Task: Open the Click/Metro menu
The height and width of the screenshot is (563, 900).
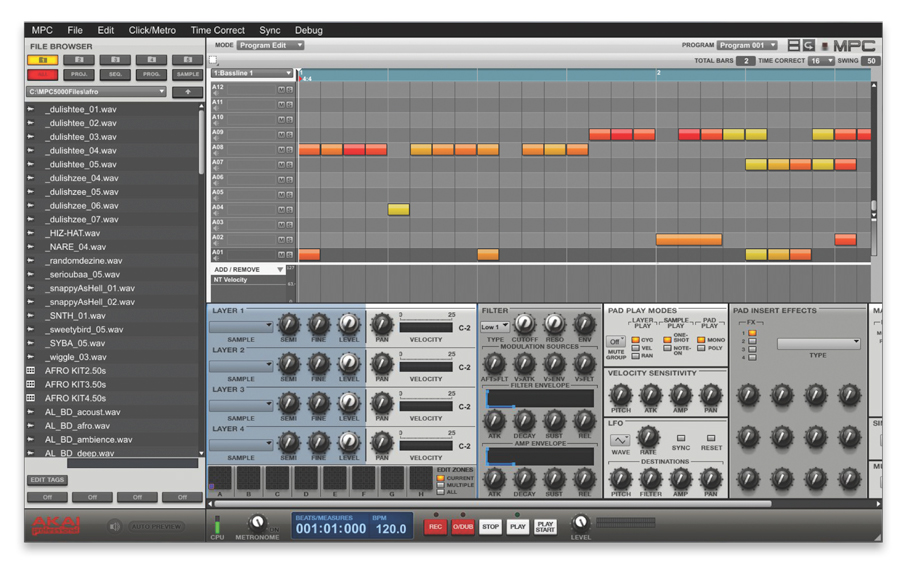Action: (x=152, y=30)
